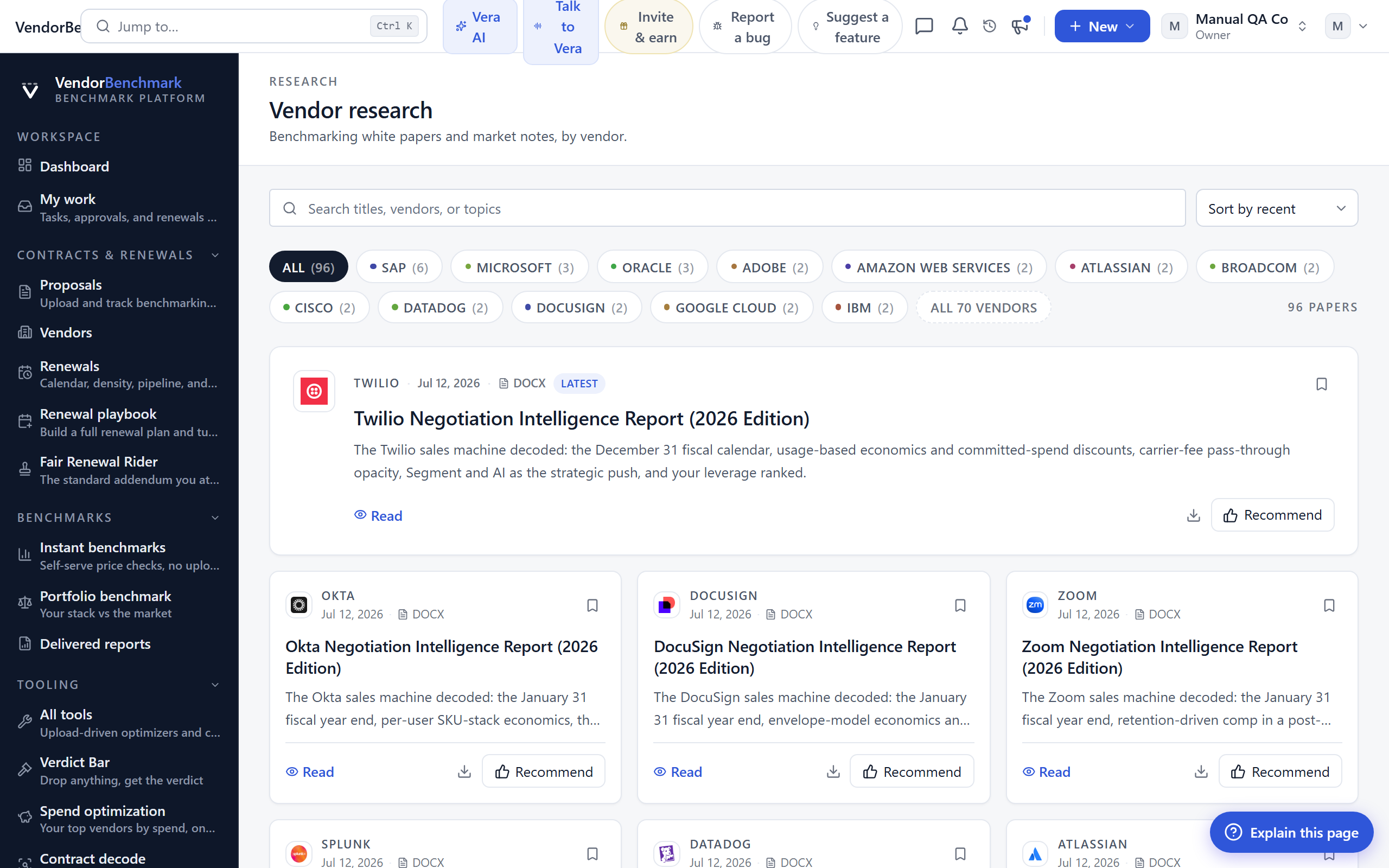Open Spend optimization in the sidebar
The height and width of the screenshot is (868, 1389).
pyautogui.click(x=119, y=819)
